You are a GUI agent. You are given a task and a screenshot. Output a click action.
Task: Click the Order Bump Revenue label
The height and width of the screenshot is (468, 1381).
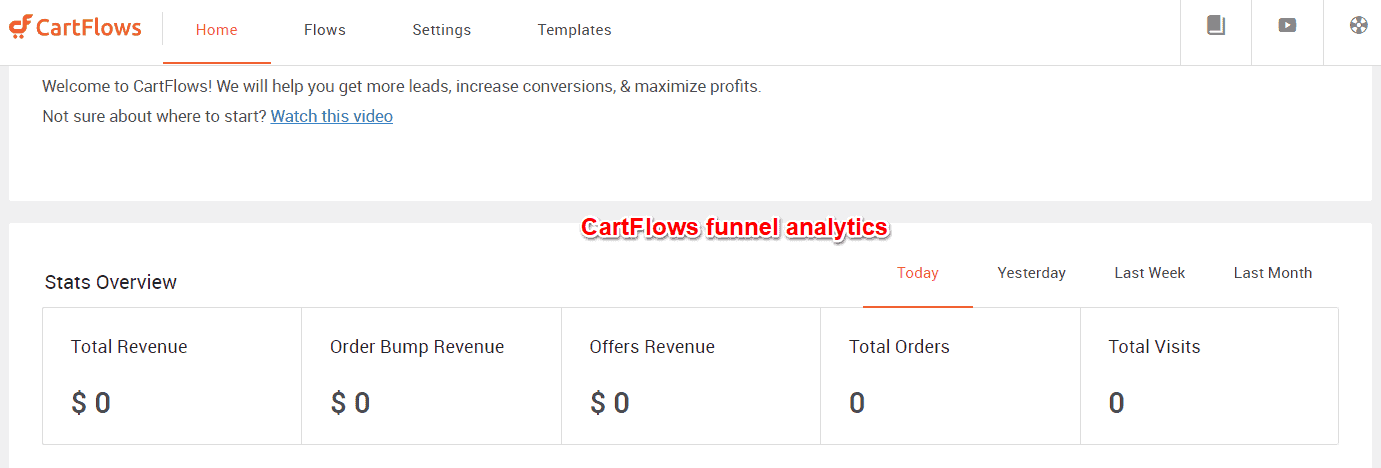point(417,347)
